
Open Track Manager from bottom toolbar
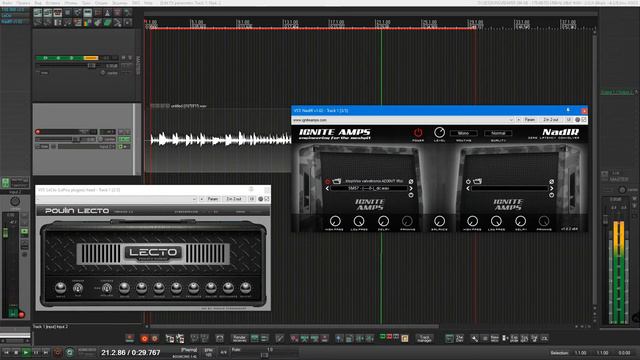point(424,338)
